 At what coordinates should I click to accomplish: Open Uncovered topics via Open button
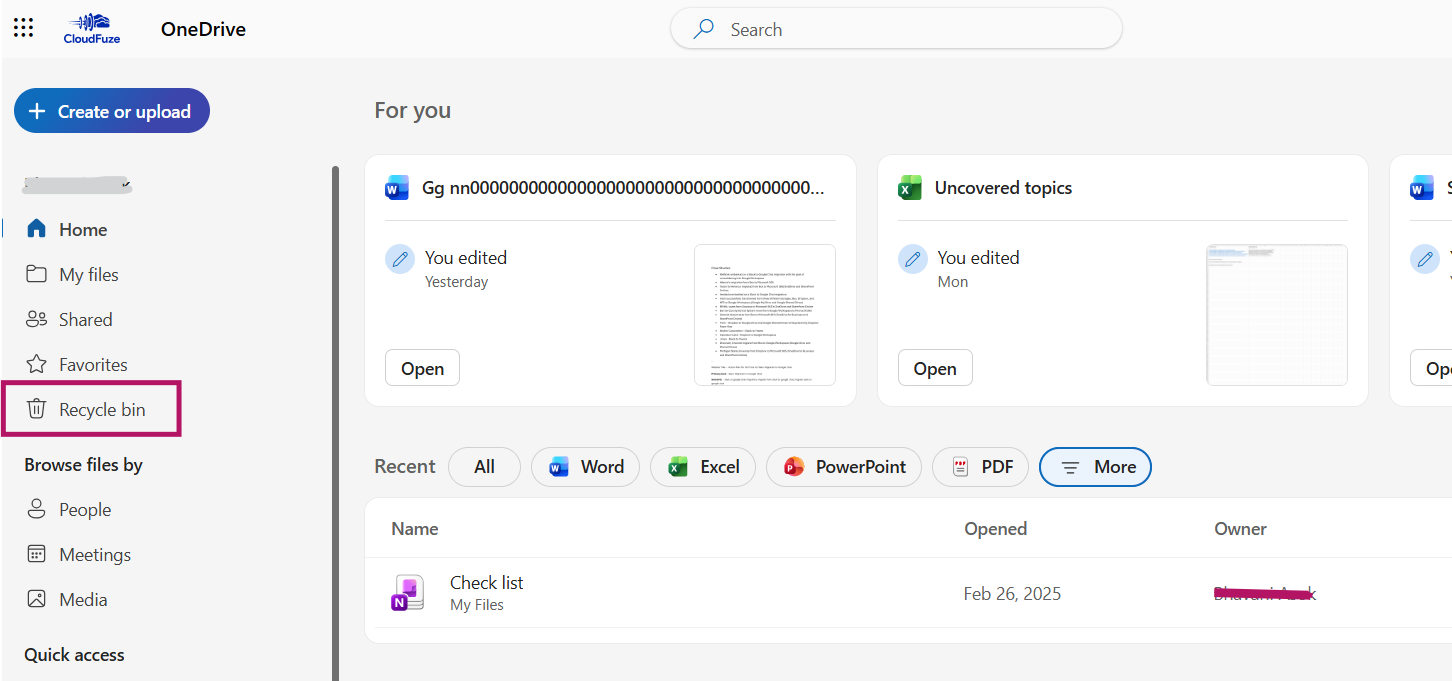coord(935,368)
